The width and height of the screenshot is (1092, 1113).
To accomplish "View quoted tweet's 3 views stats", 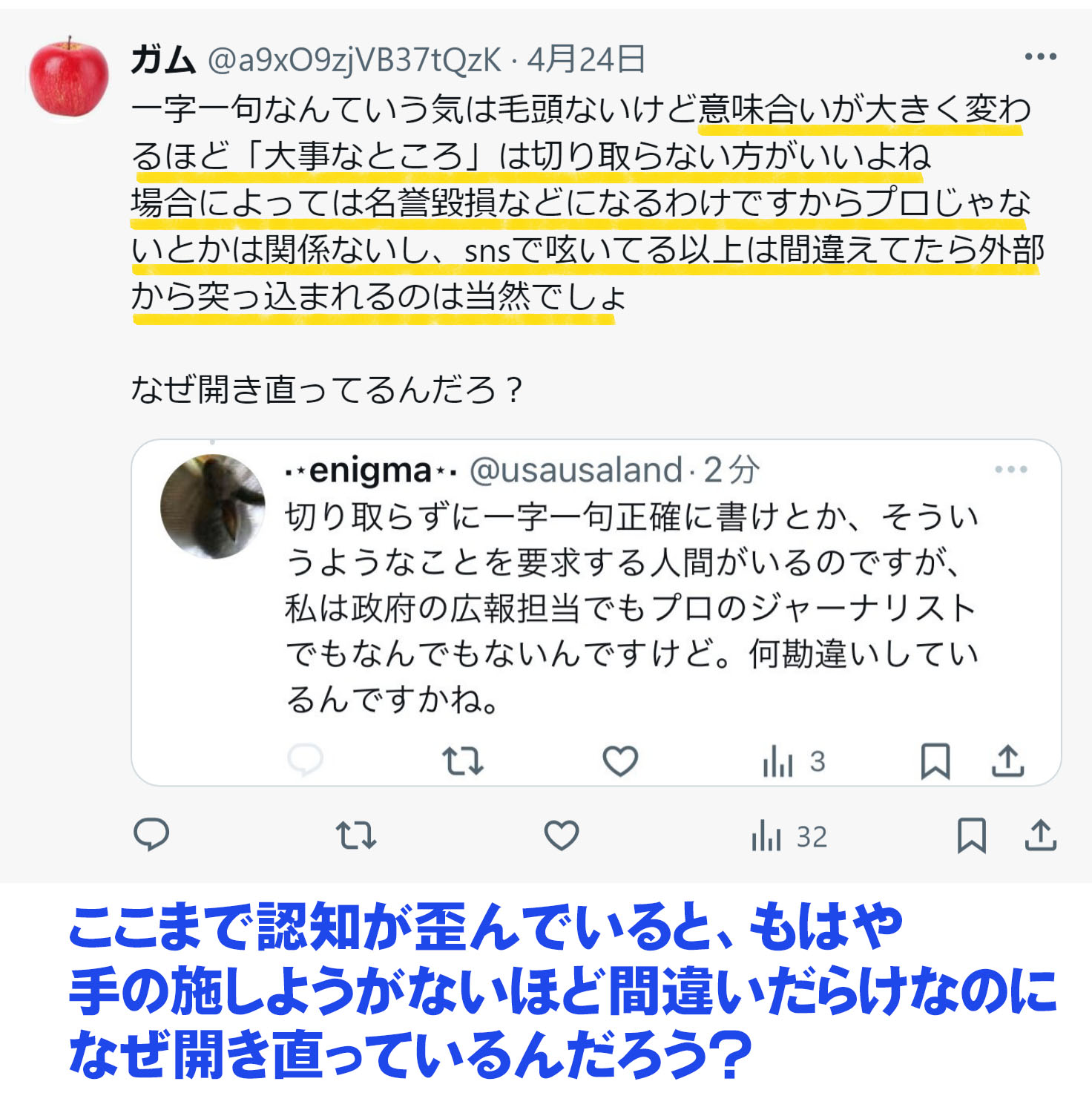I will pos(794,761).
